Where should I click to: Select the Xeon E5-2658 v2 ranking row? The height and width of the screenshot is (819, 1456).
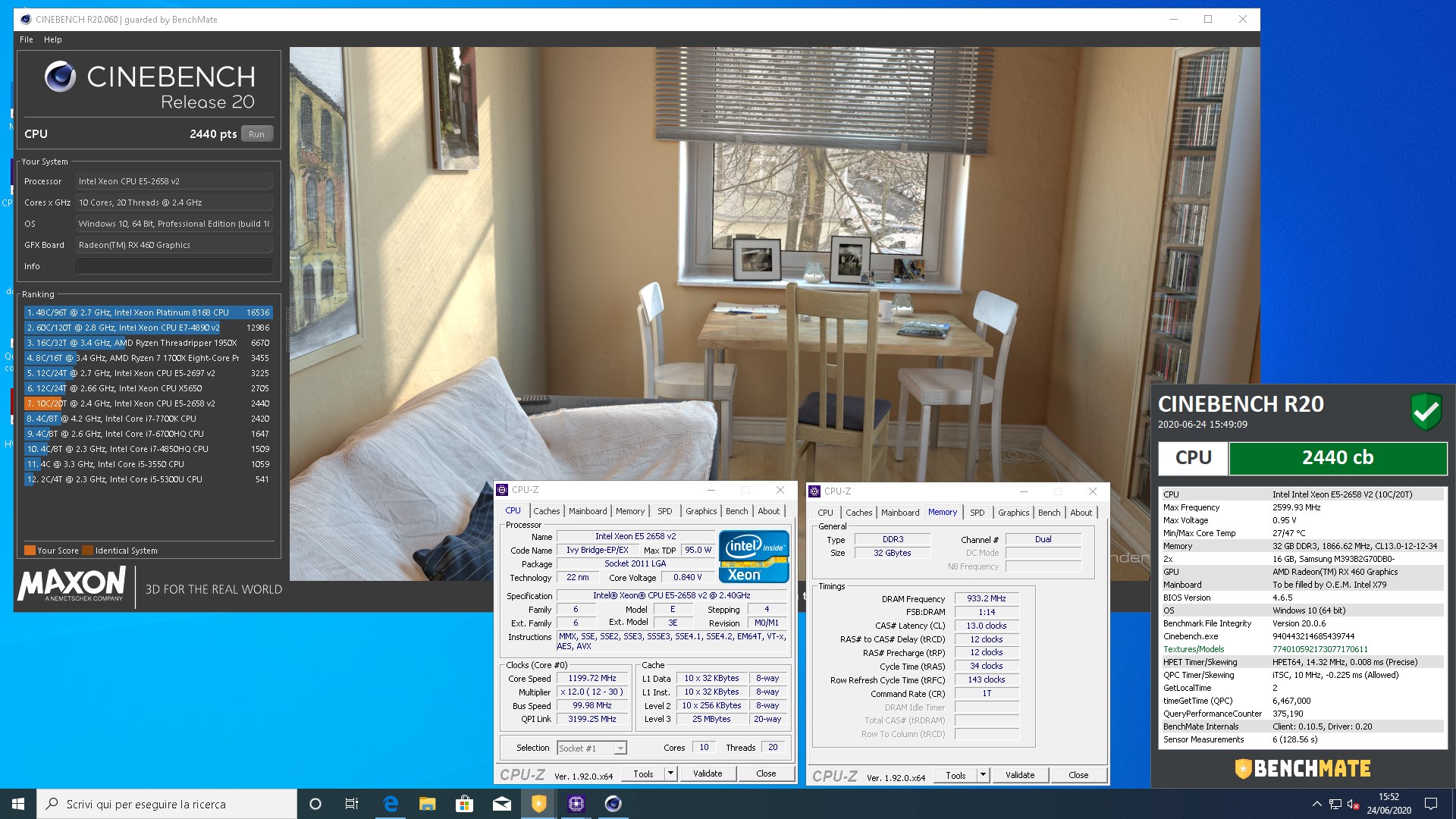(x=148, y=403)
